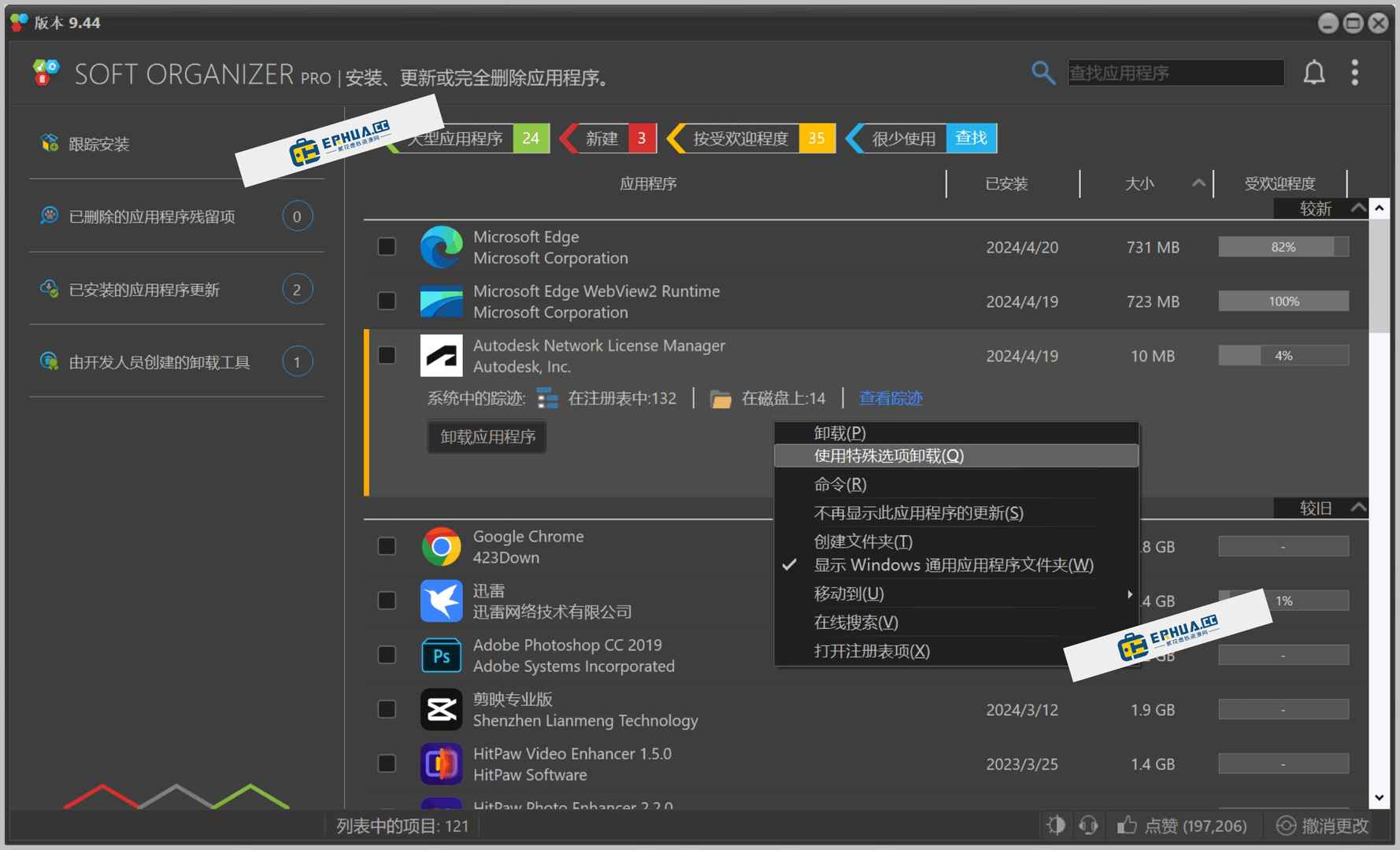Click WebView2 Runtime 100% popularity bar

point(1283,301)
